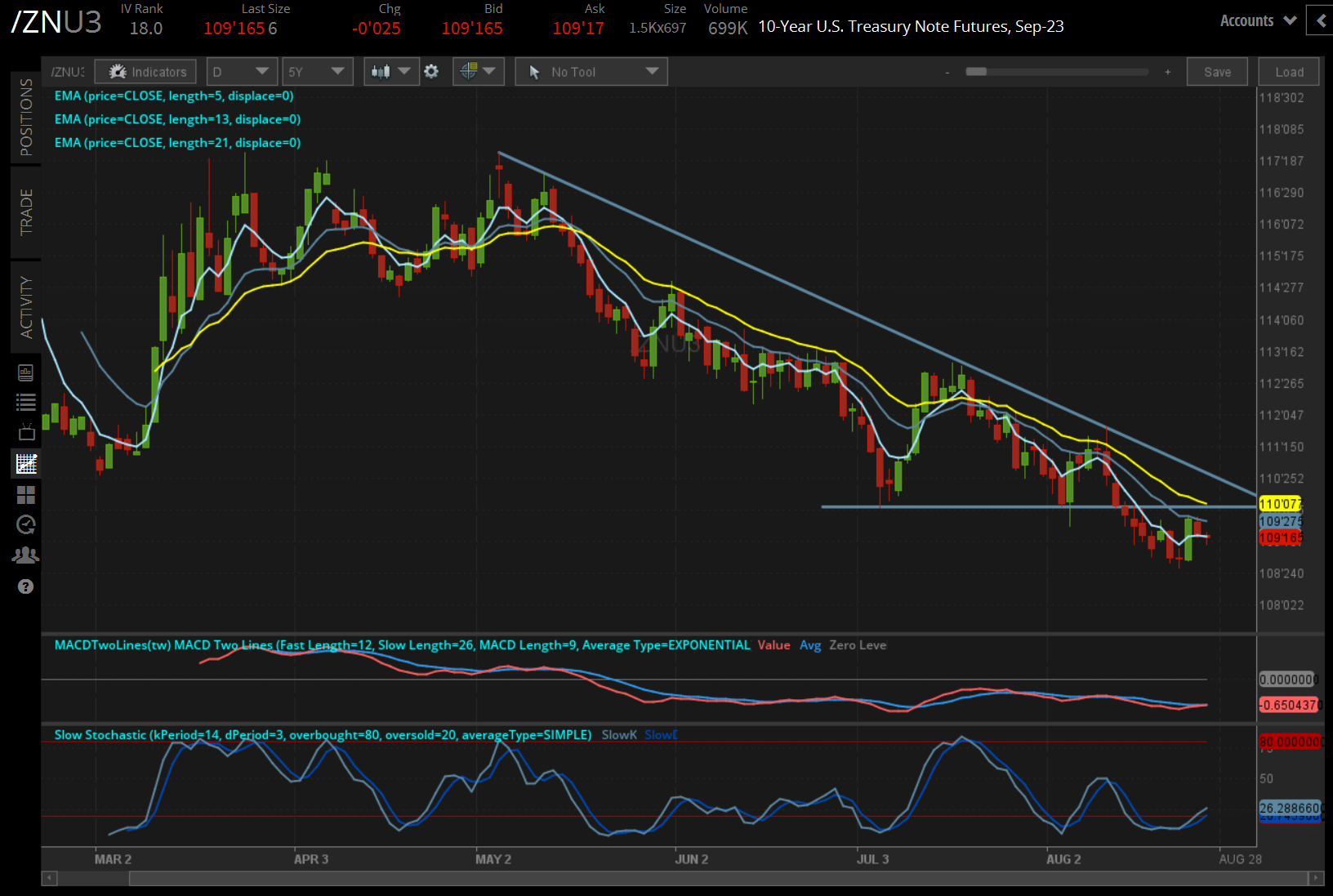Open the crosshair cursor type dropdown
Screen dimensions: 1333x896
click(478, 72)
